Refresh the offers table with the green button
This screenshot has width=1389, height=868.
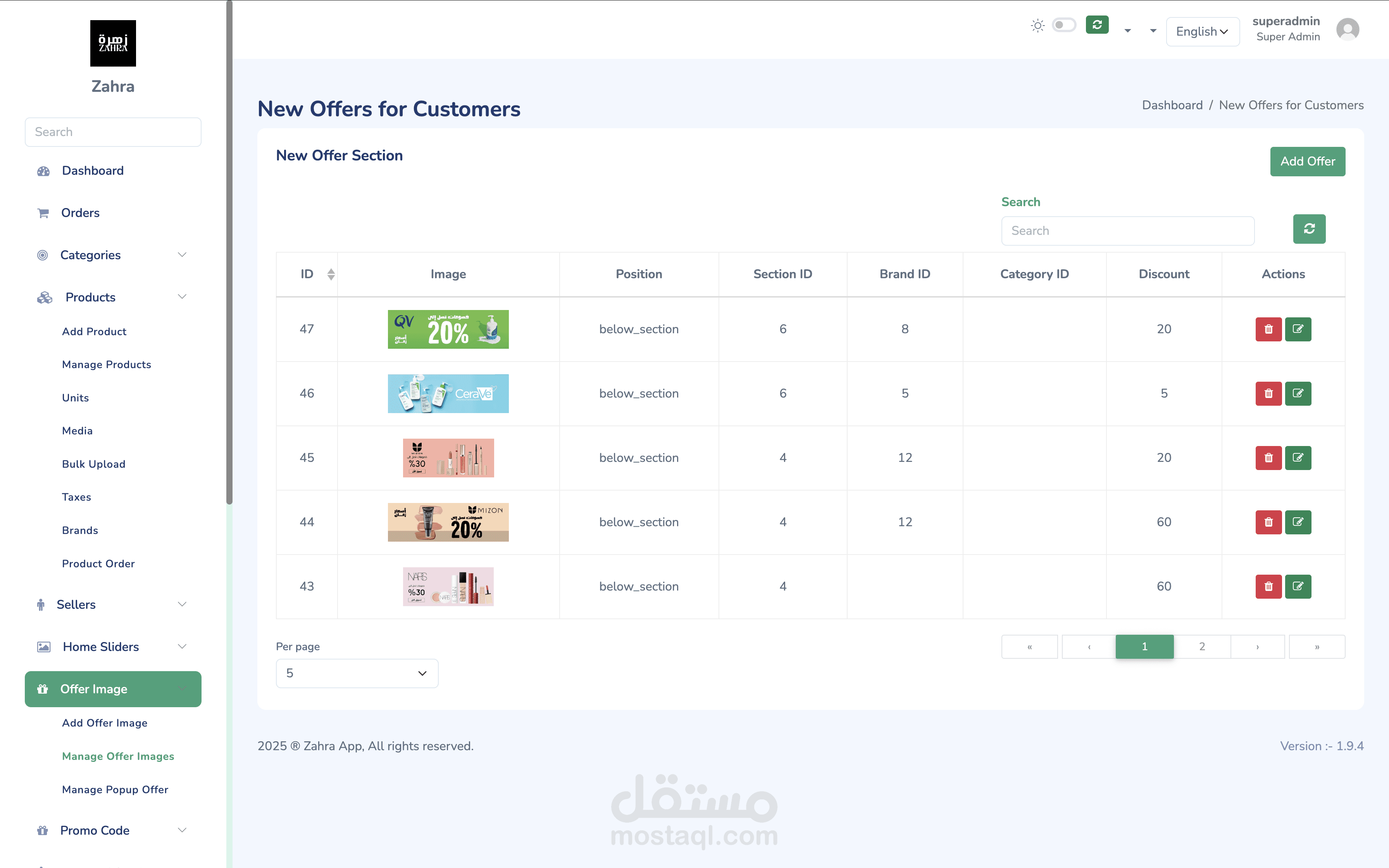click(x=1309, y=229)
